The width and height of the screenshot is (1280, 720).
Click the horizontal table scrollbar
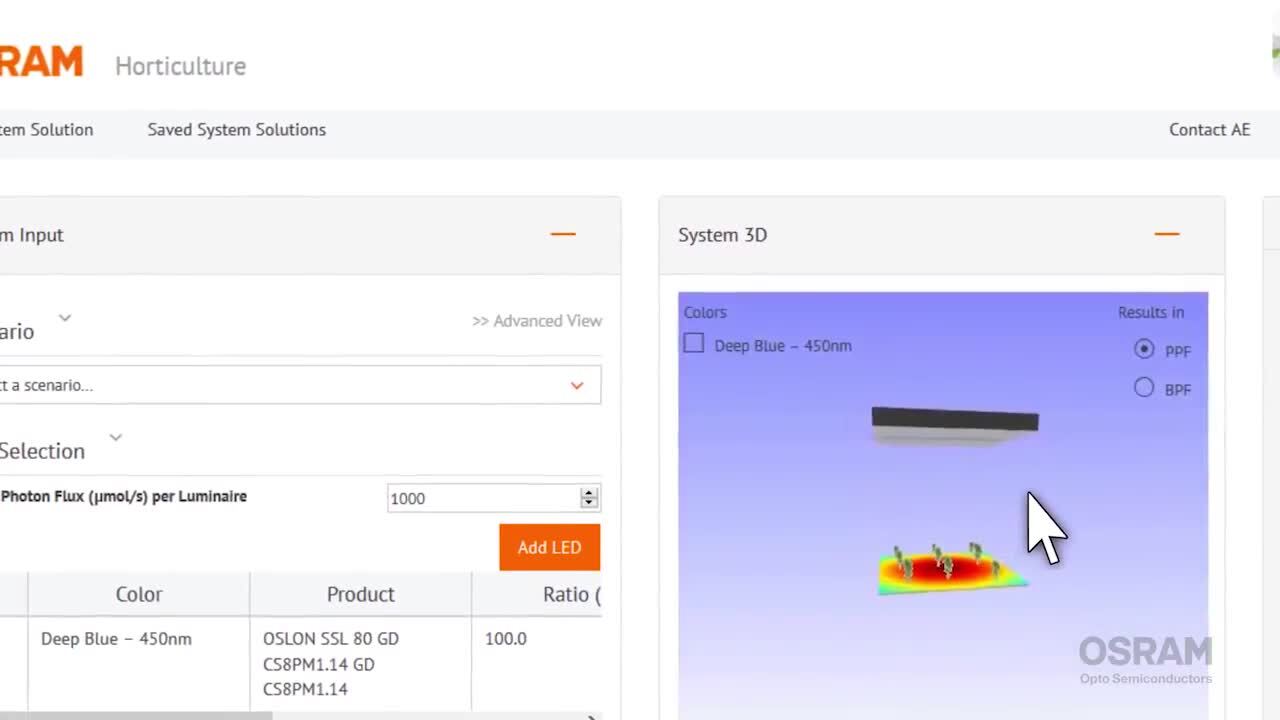tap(136, 715)
